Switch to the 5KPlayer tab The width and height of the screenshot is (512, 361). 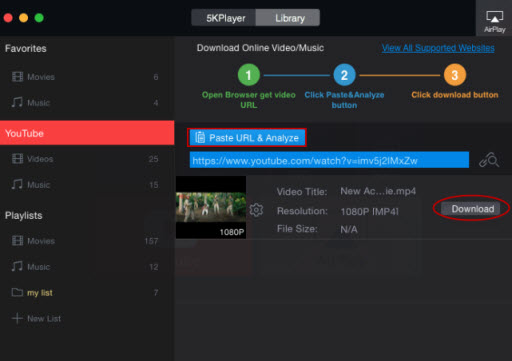(x=224, y=18)
